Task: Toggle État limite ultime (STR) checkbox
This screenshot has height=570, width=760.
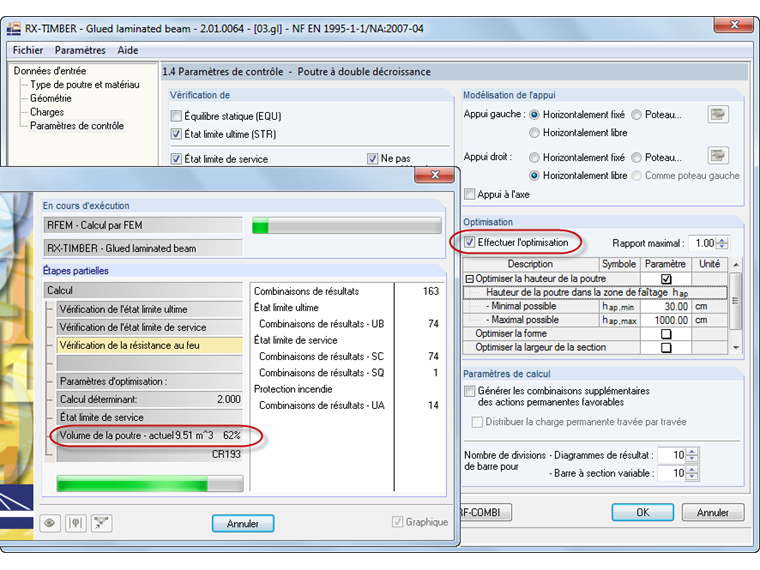Action: click(x=176, y=134)
